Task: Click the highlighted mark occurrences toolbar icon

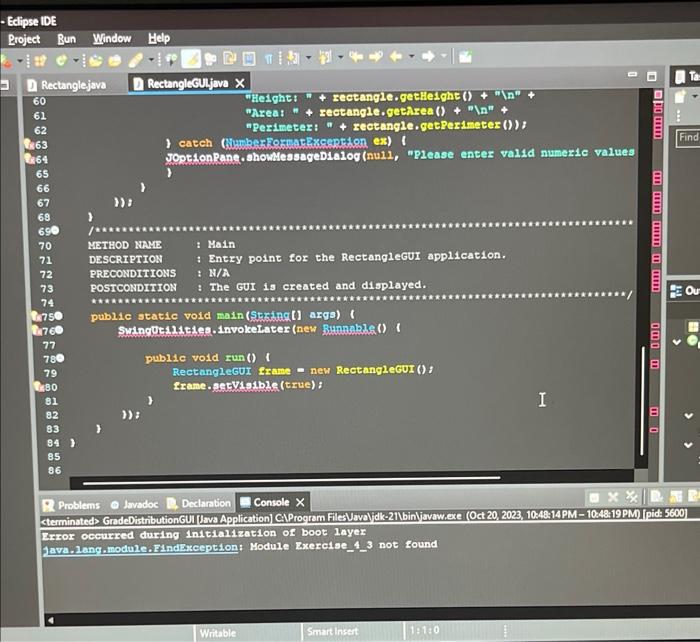Action: pos(191,58)
